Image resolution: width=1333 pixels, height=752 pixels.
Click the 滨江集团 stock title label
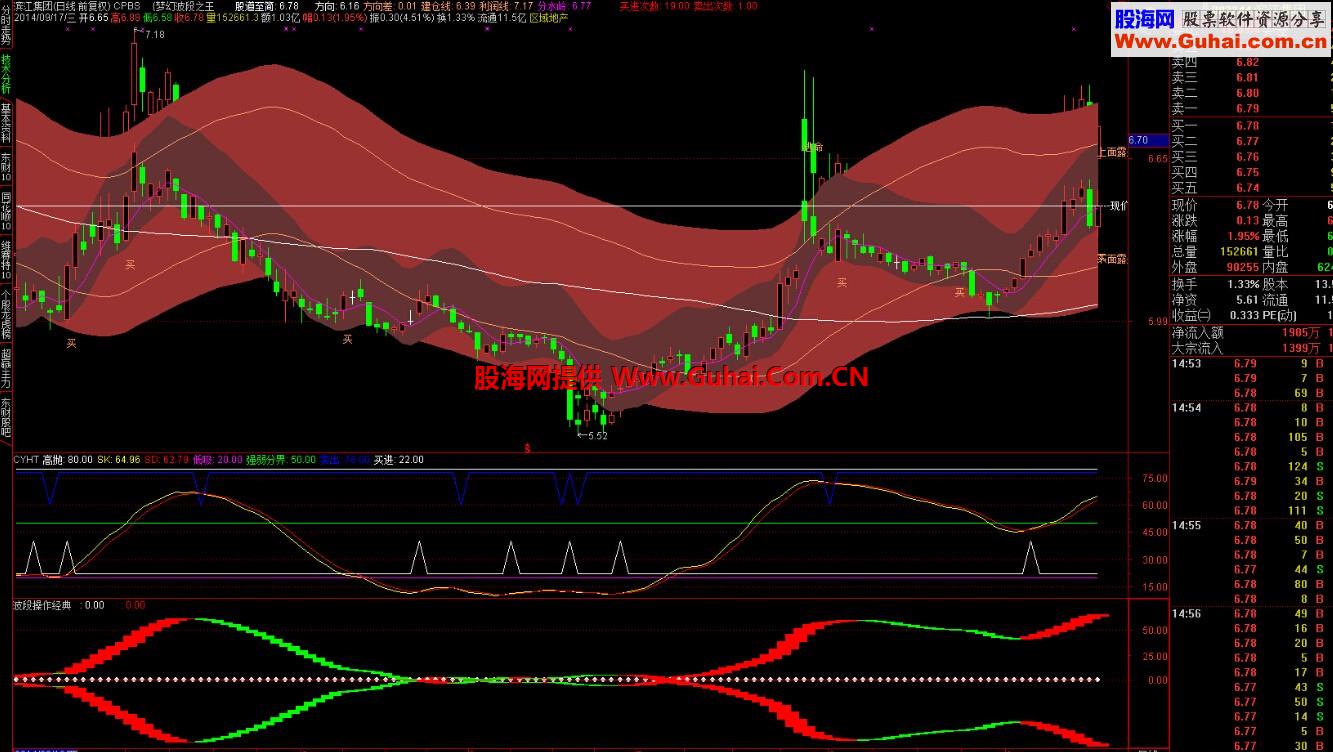pyautogui.click(x=36, y=5)
